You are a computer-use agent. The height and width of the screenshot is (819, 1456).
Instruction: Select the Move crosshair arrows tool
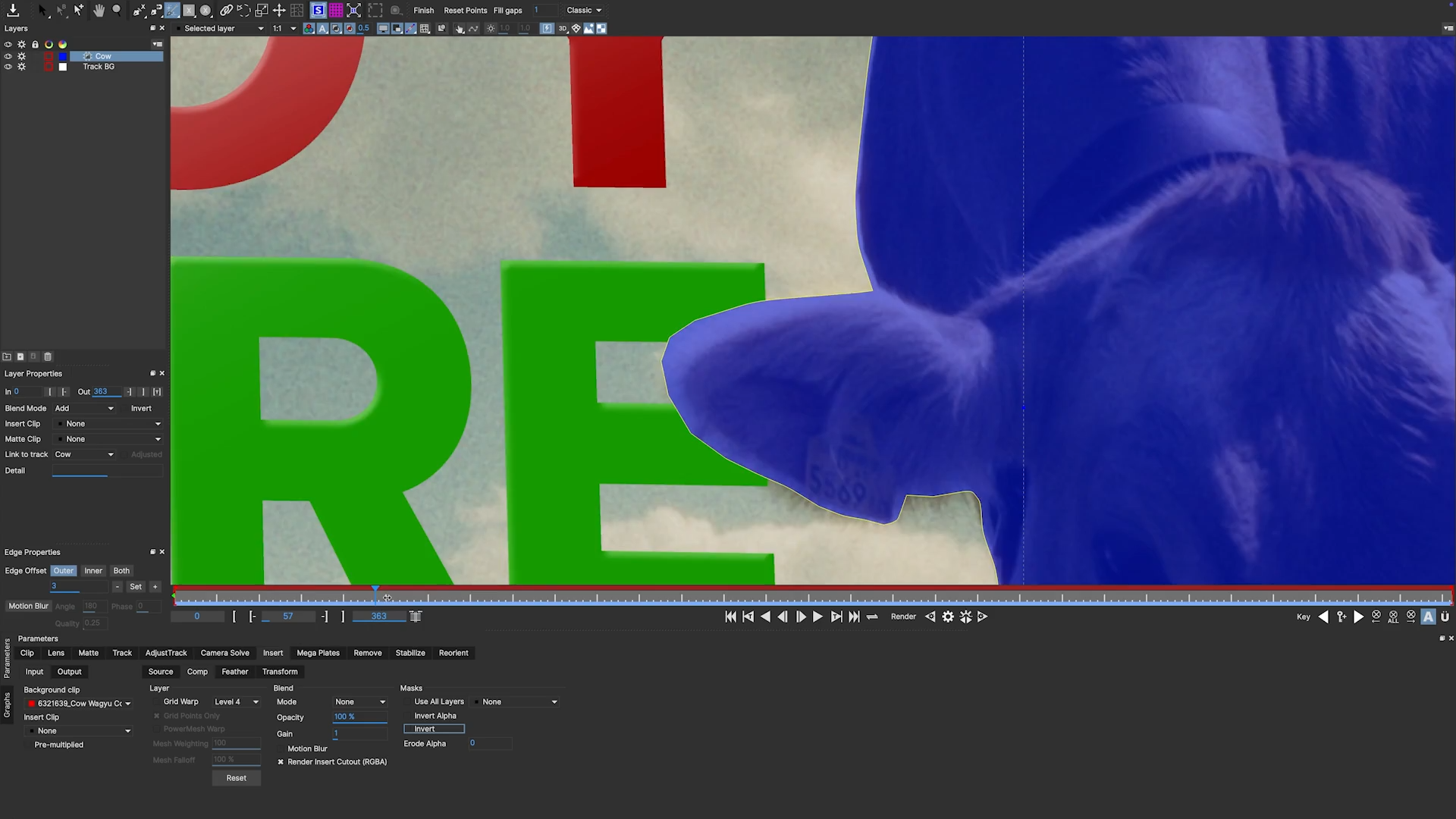279,10
